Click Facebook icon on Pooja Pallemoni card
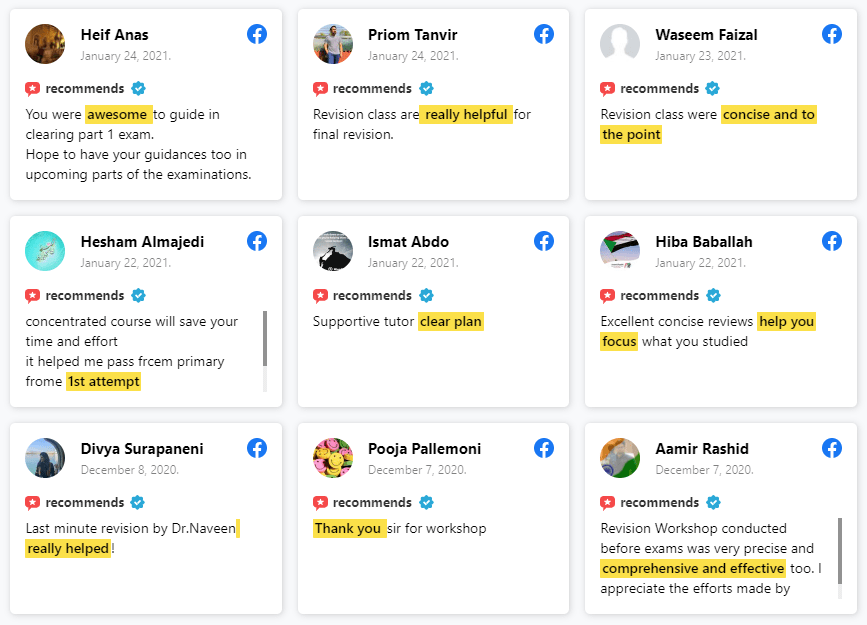867x625 pixels. [x=544, y=448]
